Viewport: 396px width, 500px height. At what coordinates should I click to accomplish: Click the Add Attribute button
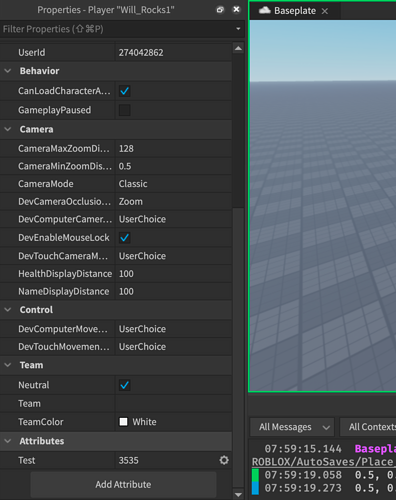coord(123,484)
